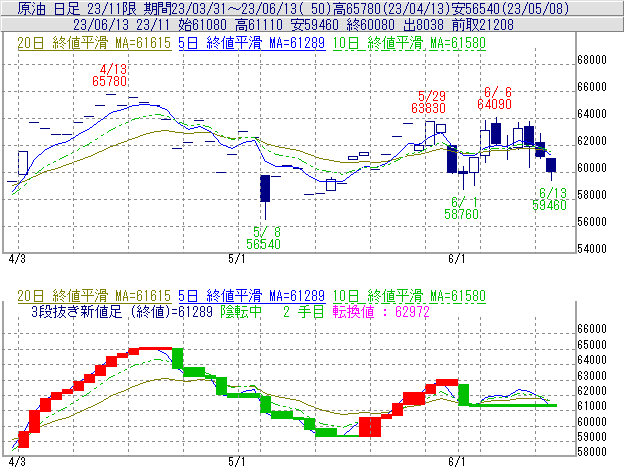Click the 5/29 peak label 63830
The image size is (624, 475).
point(428,107)
